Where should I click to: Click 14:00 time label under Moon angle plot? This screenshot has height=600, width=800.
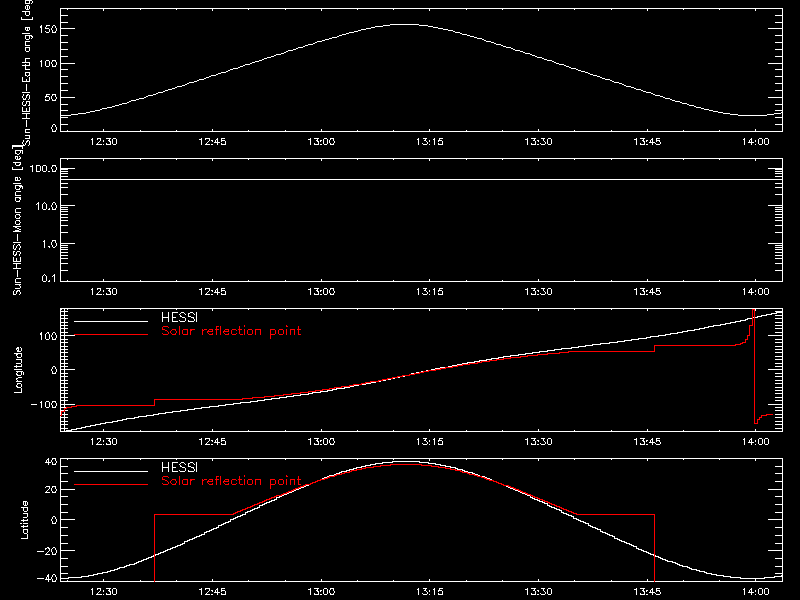[x=756, y=291]
